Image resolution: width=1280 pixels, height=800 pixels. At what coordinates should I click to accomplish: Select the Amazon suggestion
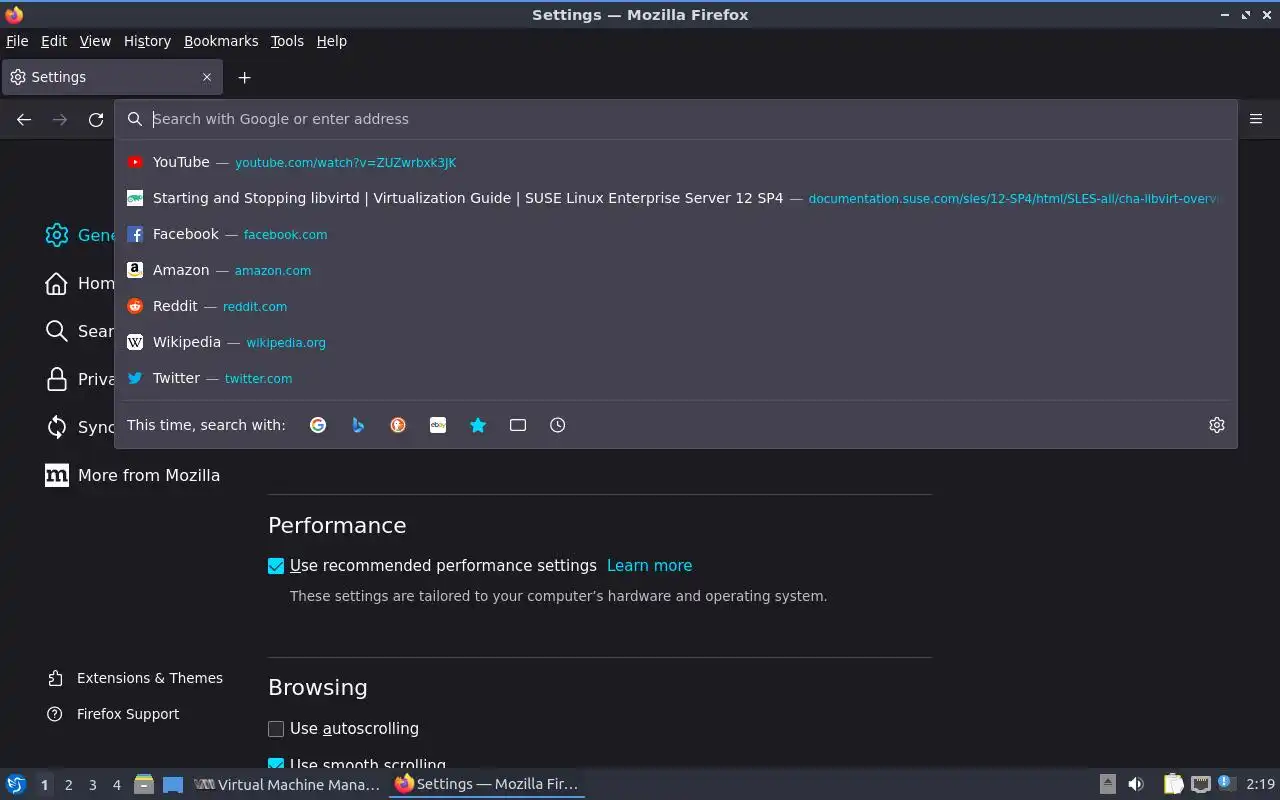(x=676, y=270)
